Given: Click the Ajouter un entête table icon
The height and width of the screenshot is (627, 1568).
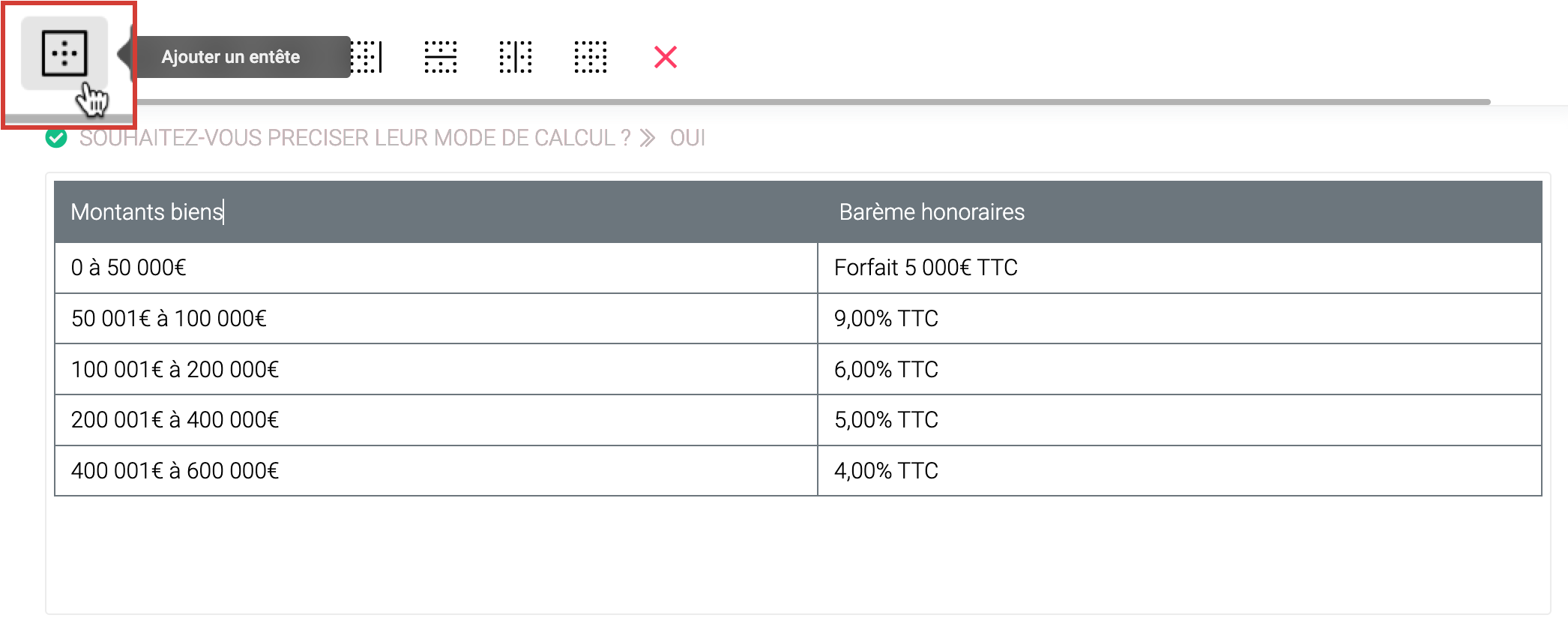Looking at the screenshot, I should pos(64,53).
